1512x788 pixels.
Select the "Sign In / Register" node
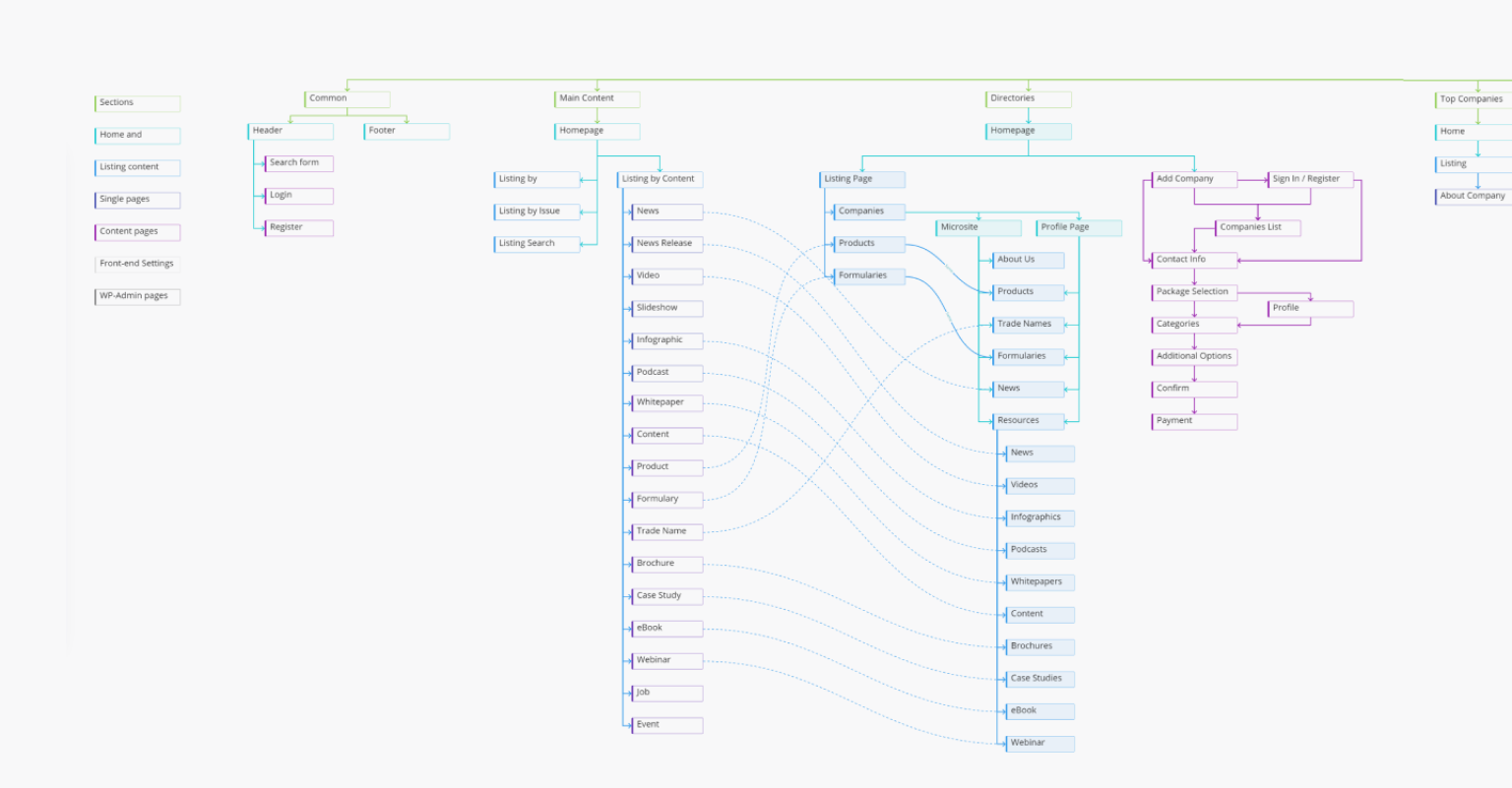(1311, 180)
